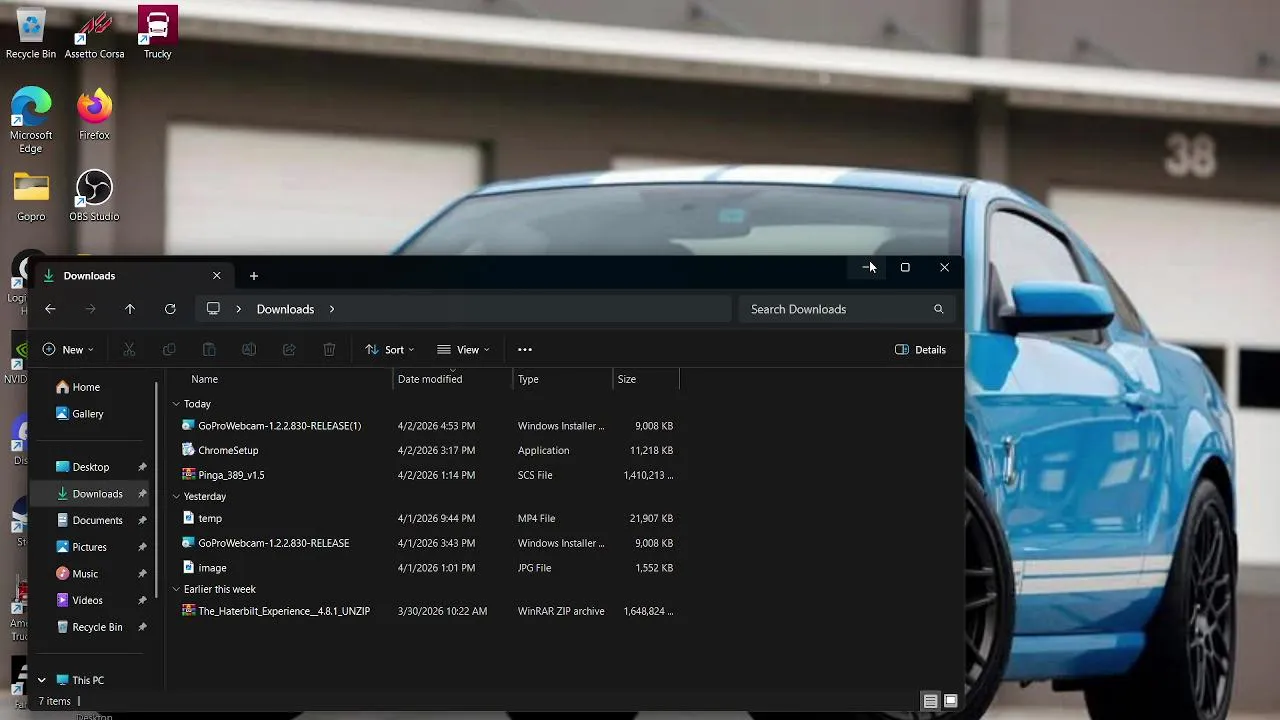Go back in File Explorer

[50, 309]
